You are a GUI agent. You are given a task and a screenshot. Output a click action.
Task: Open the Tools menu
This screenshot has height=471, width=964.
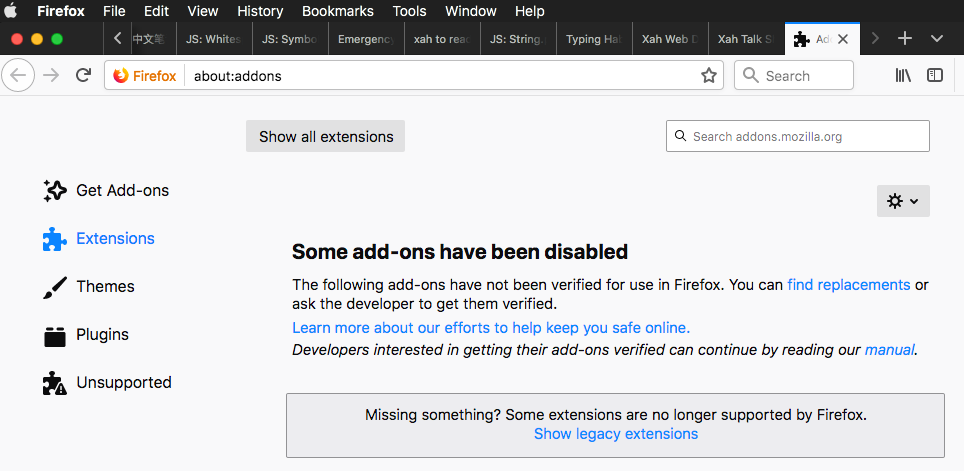[x=409, y=11]
